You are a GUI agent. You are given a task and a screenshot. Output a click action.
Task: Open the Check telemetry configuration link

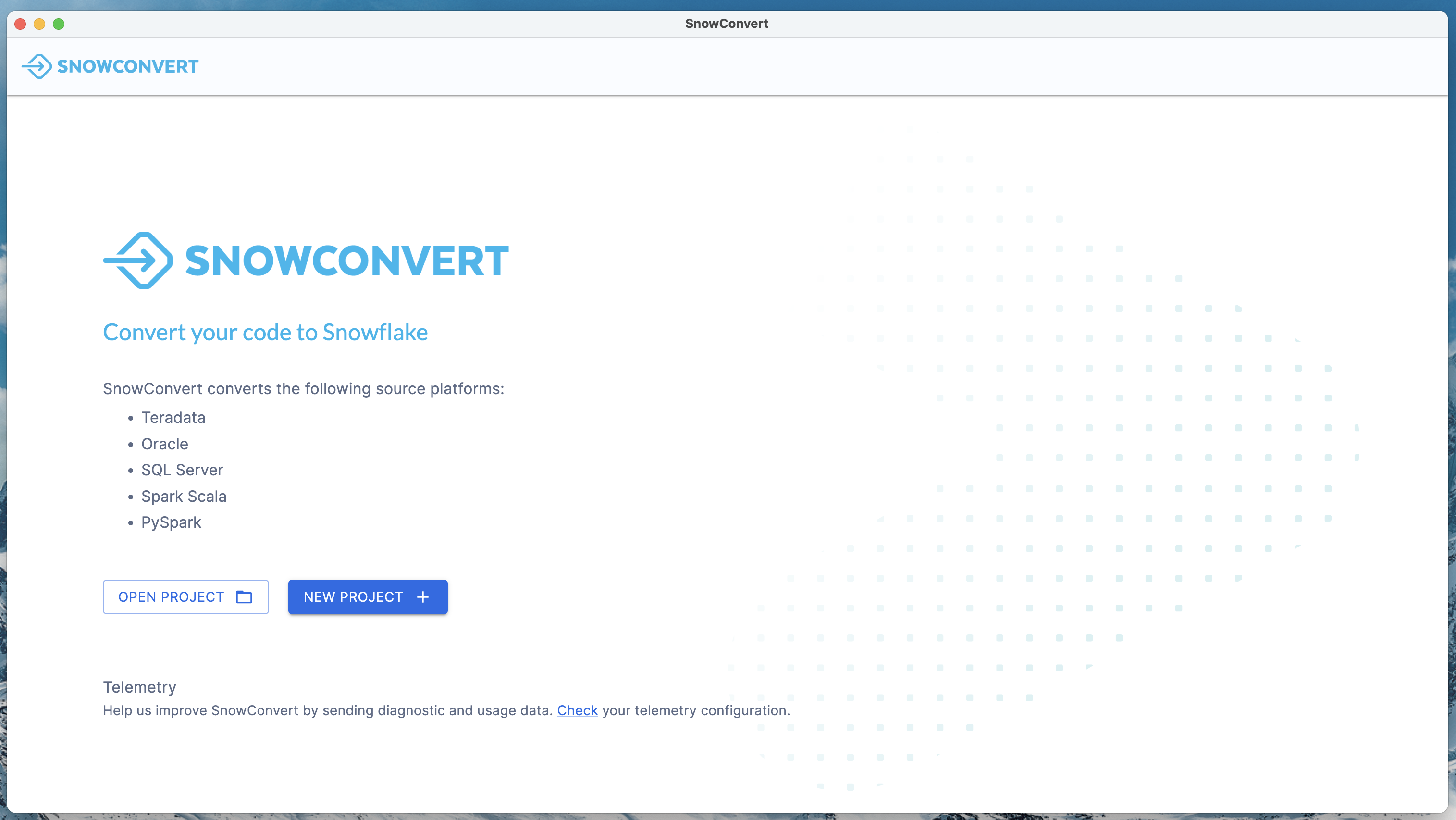click(x=577, y=711)
